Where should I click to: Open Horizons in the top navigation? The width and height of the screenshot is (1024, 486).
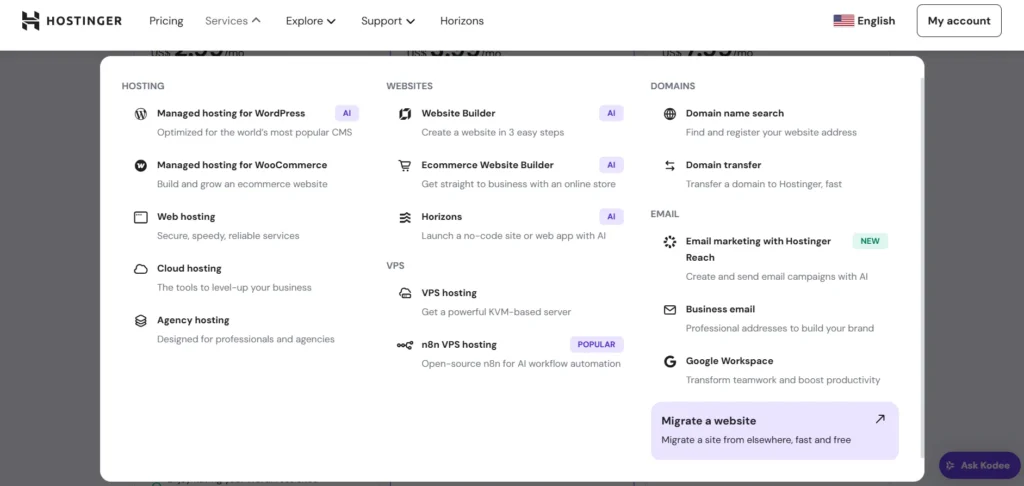click(x=461, y=21)
